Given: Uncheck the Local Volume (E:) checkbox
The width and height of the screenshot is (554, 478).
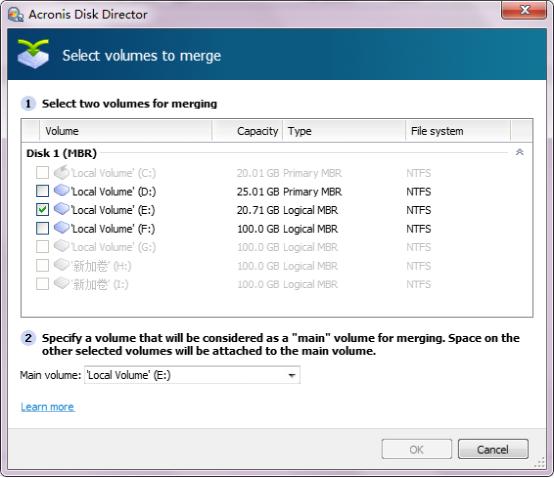Looking at the screenshot, I should pyautogui.click(x=42, y=210).
